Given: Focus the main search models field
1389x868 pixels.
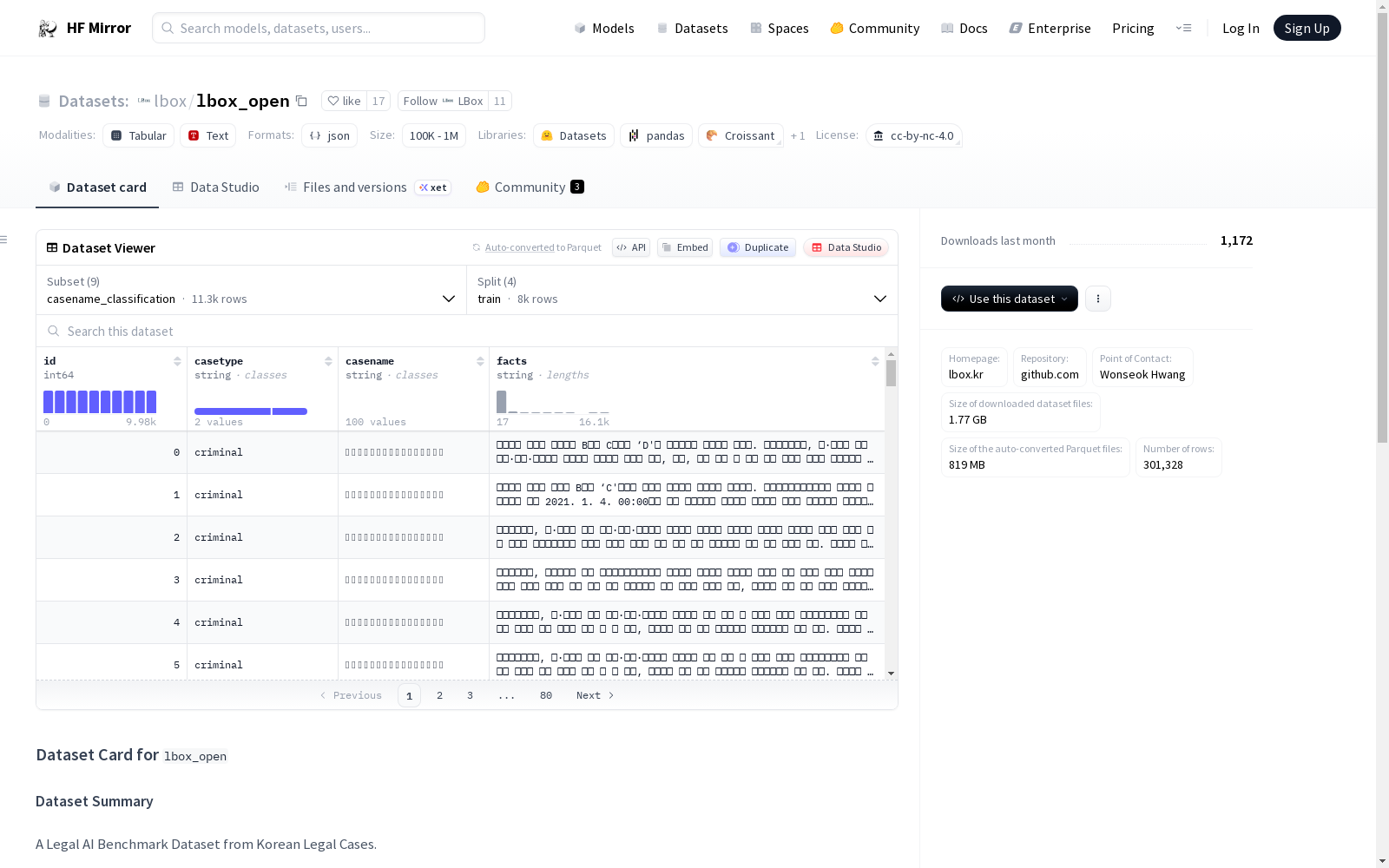Looking at the screenshot, I should pos(319,28).
